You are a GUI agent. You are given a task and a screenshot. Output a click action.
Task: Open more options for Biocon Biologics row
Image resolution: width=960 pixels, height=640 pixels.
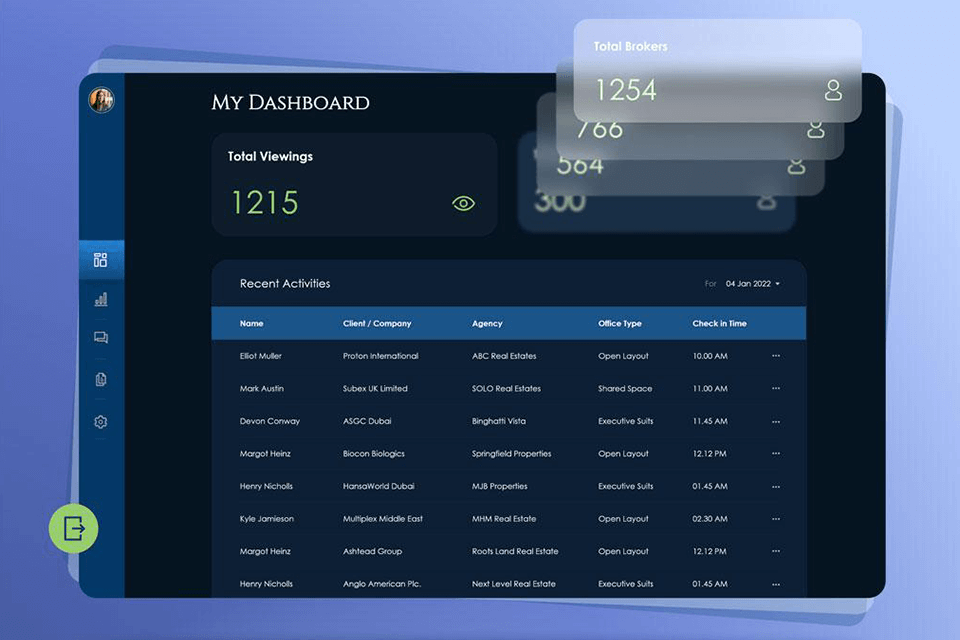(776, 454)
